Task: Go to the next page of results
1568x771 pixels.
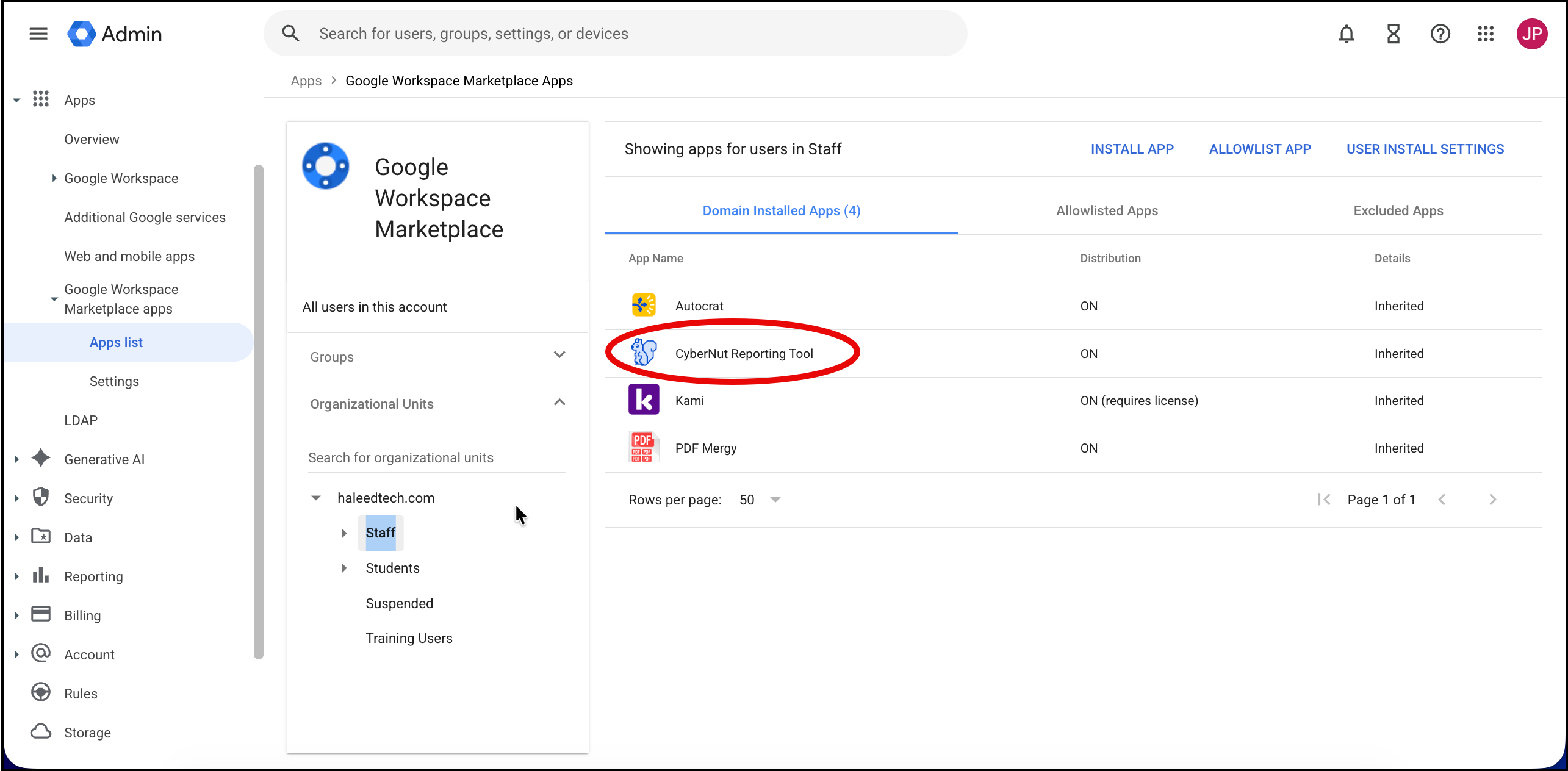Action: point(1492,500)
